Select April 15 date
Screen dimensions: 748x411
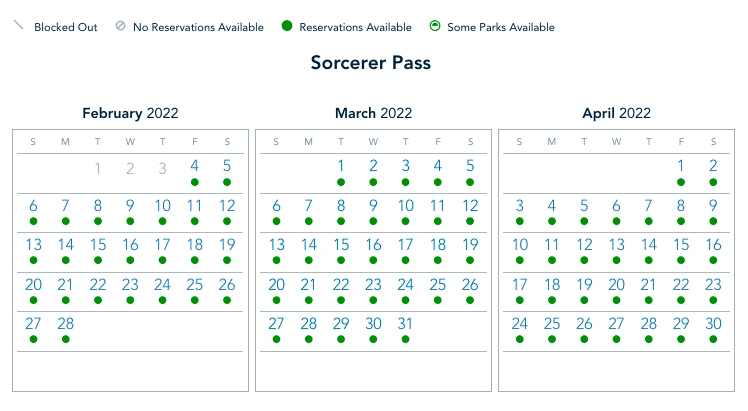681,245
